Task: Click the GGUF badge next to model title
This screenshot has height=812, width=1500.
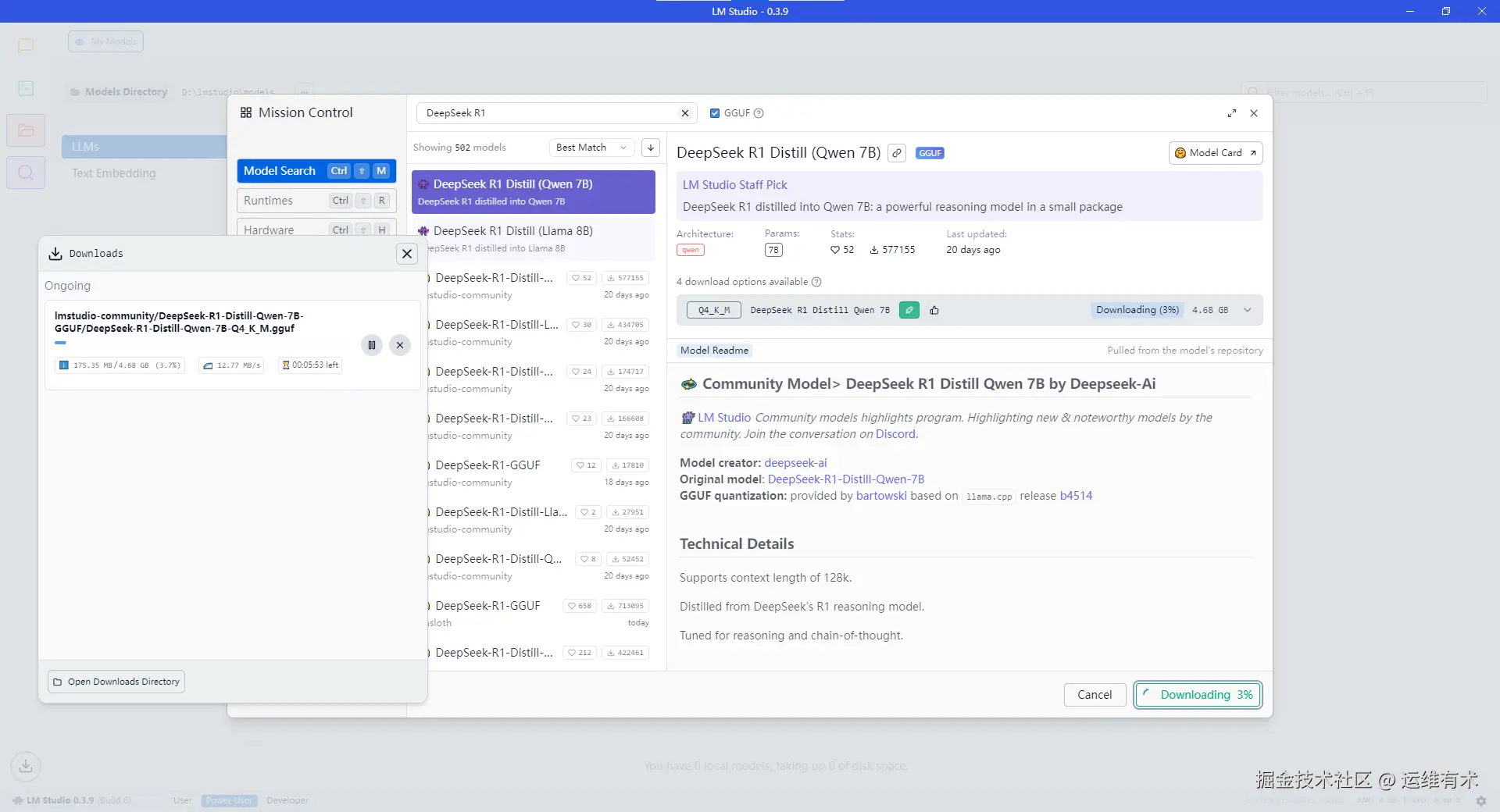Action: click(x=930, y=153)
